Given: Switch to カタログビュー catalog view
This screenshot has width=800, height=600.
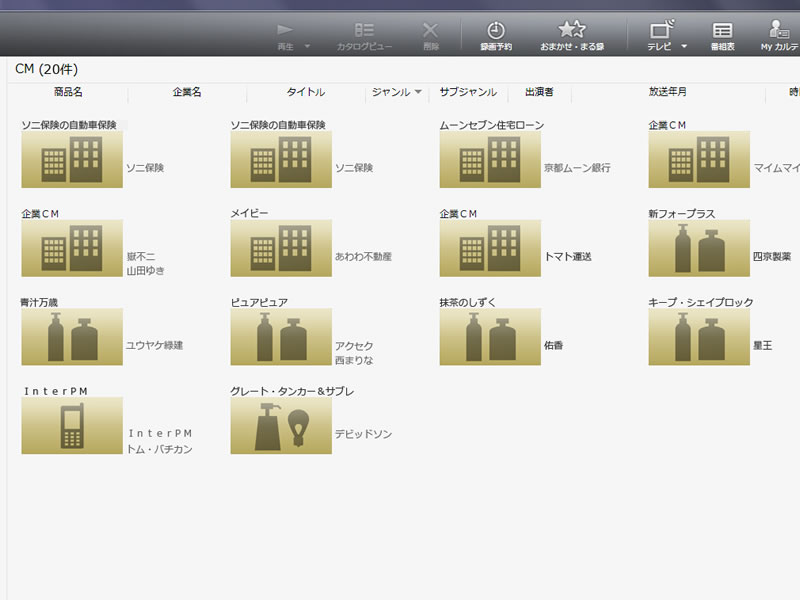Looking at the screenshot, I should [364, 31].
